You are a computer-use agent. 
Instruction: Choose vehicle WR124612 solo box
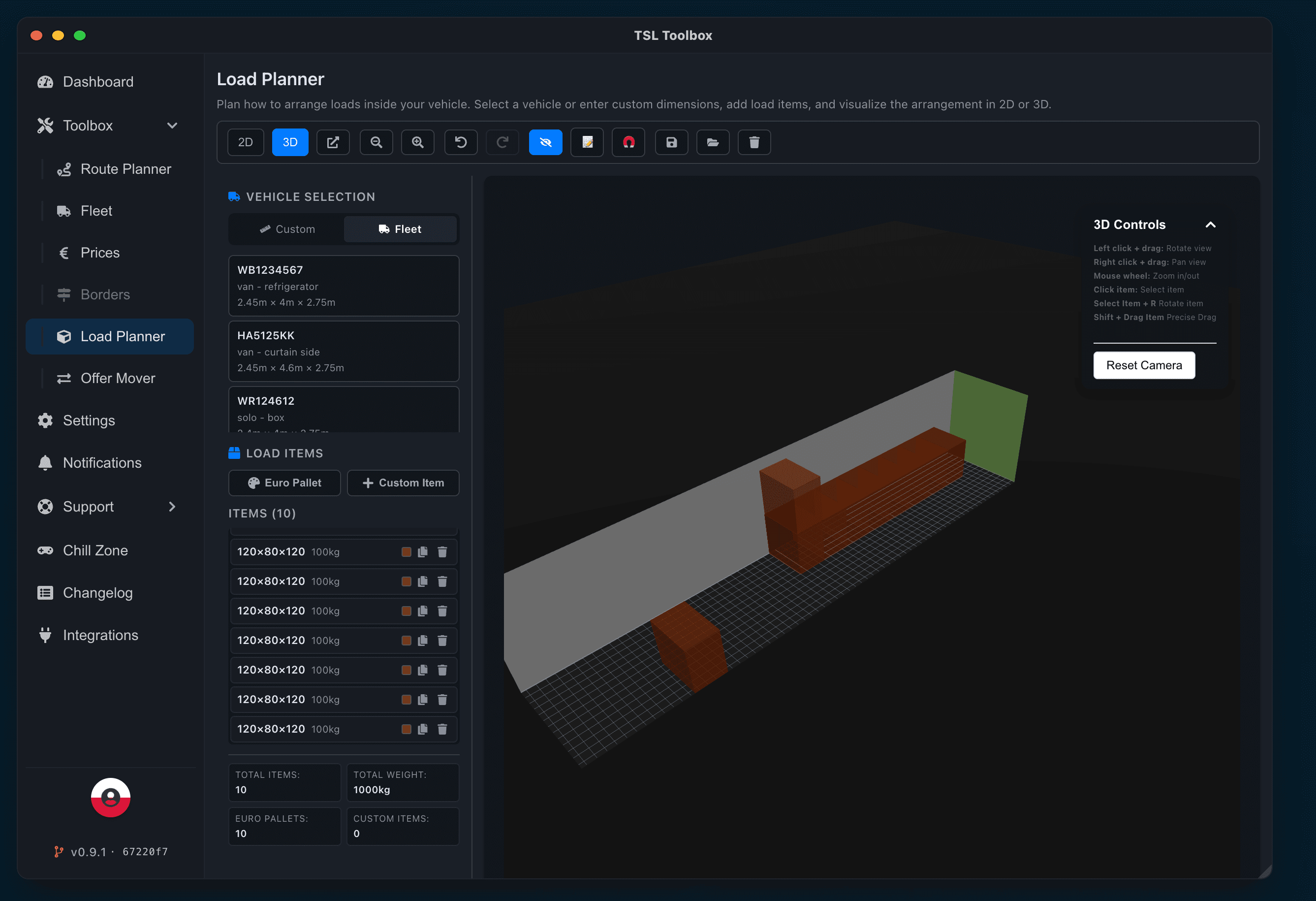pos(344,410)
